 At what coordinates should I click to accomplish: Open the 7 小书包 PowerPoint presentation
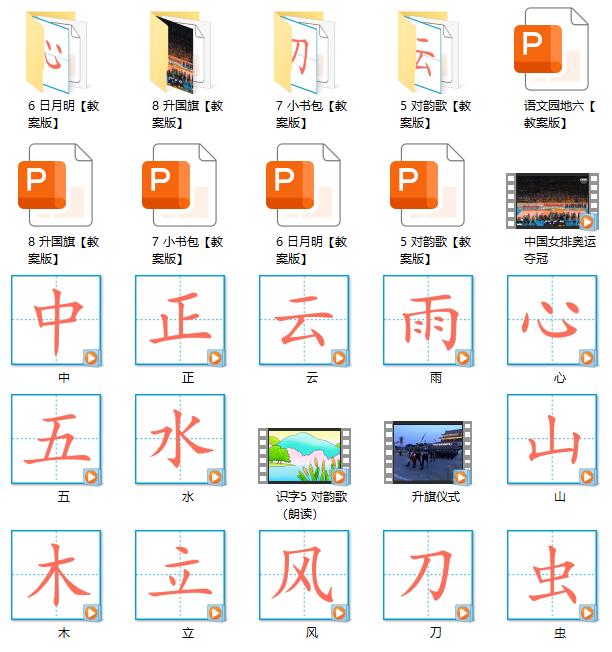180,186
